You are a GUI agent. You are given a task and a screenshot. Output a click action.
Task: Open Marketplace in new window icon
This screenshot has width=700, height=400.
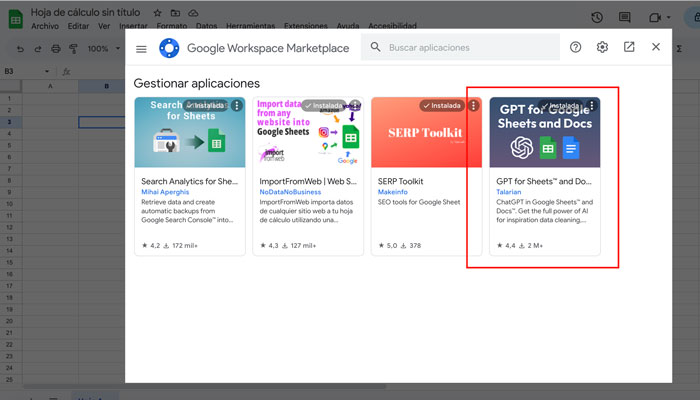pos(629,47)
